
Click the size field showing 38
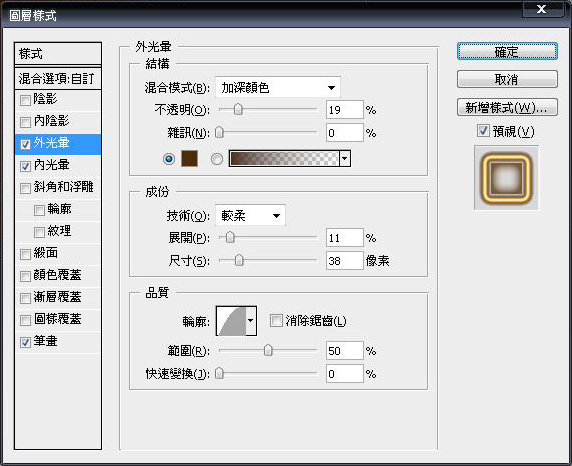(x=345, y=261)
